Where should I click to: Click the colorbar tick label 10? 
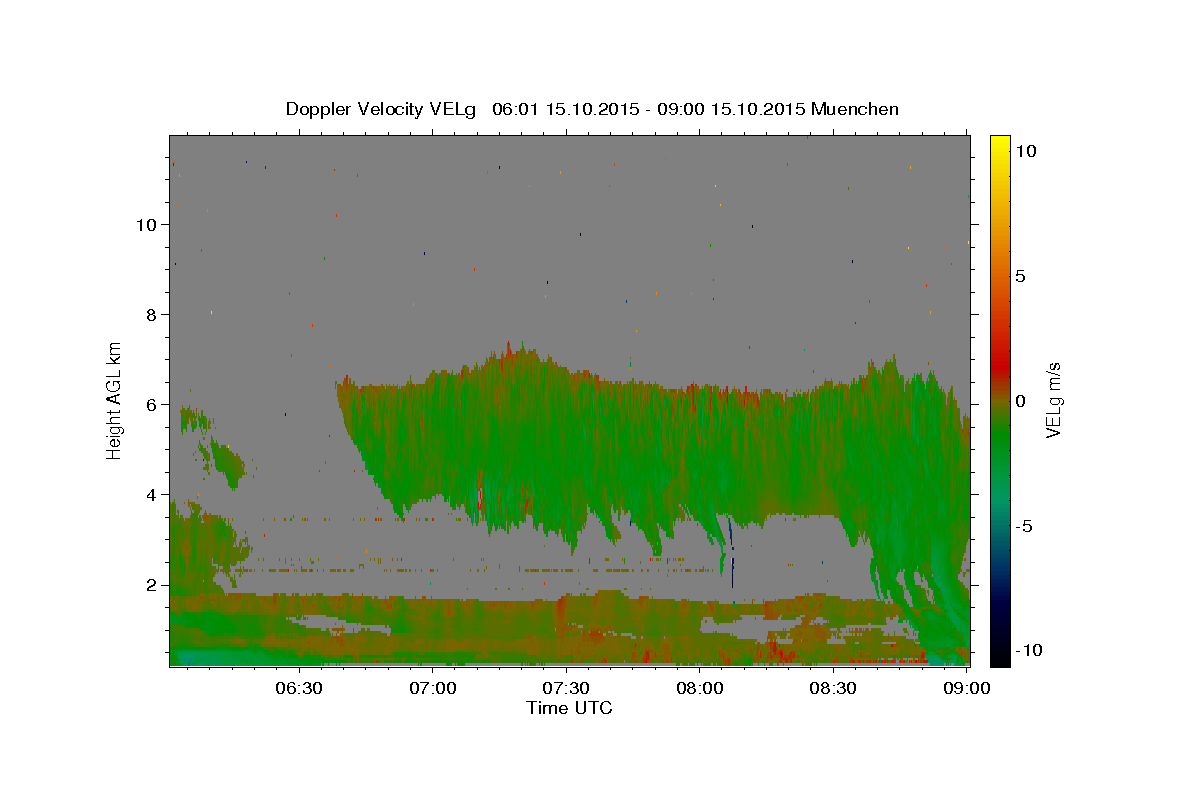pos(1025,151)
